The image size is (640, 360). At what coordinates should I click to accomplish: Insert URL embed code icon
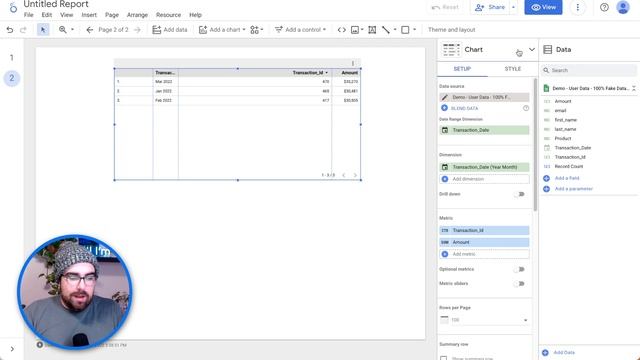(342, 30)
